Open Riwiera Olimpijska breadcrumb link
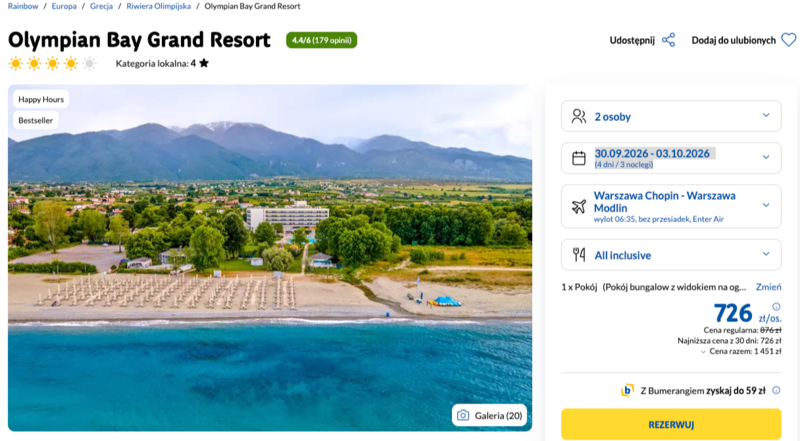 click(159, 6)
